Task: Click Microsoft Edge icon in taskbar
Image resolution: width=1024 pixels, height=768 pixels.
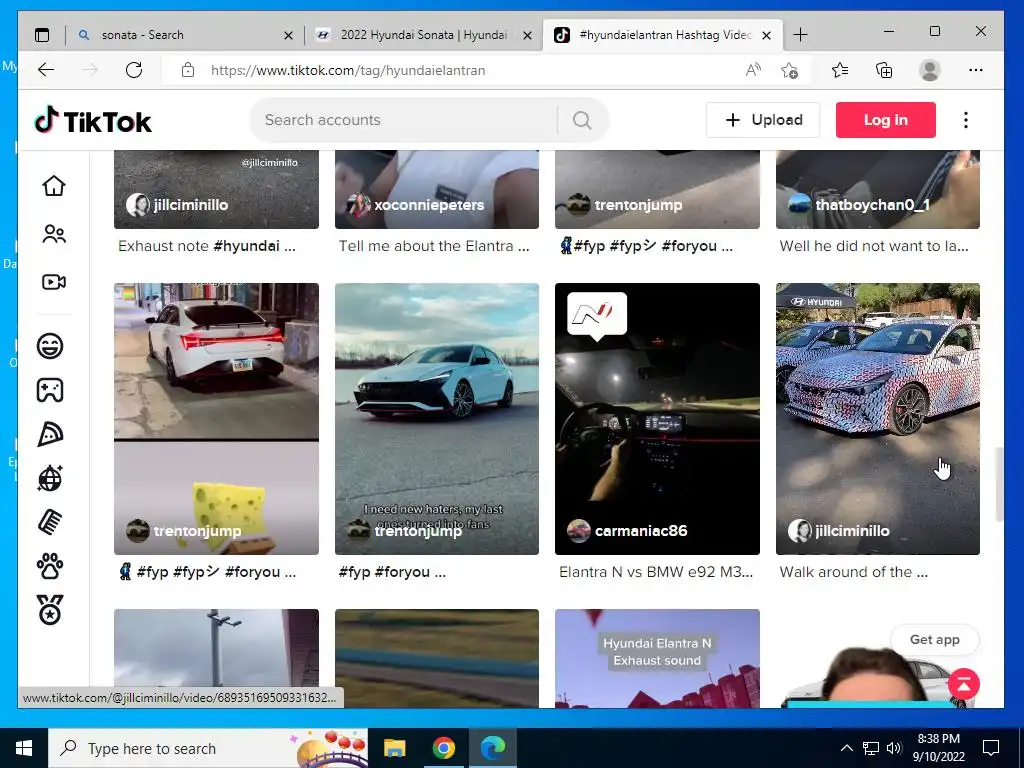Action: (x=493, y=748)
